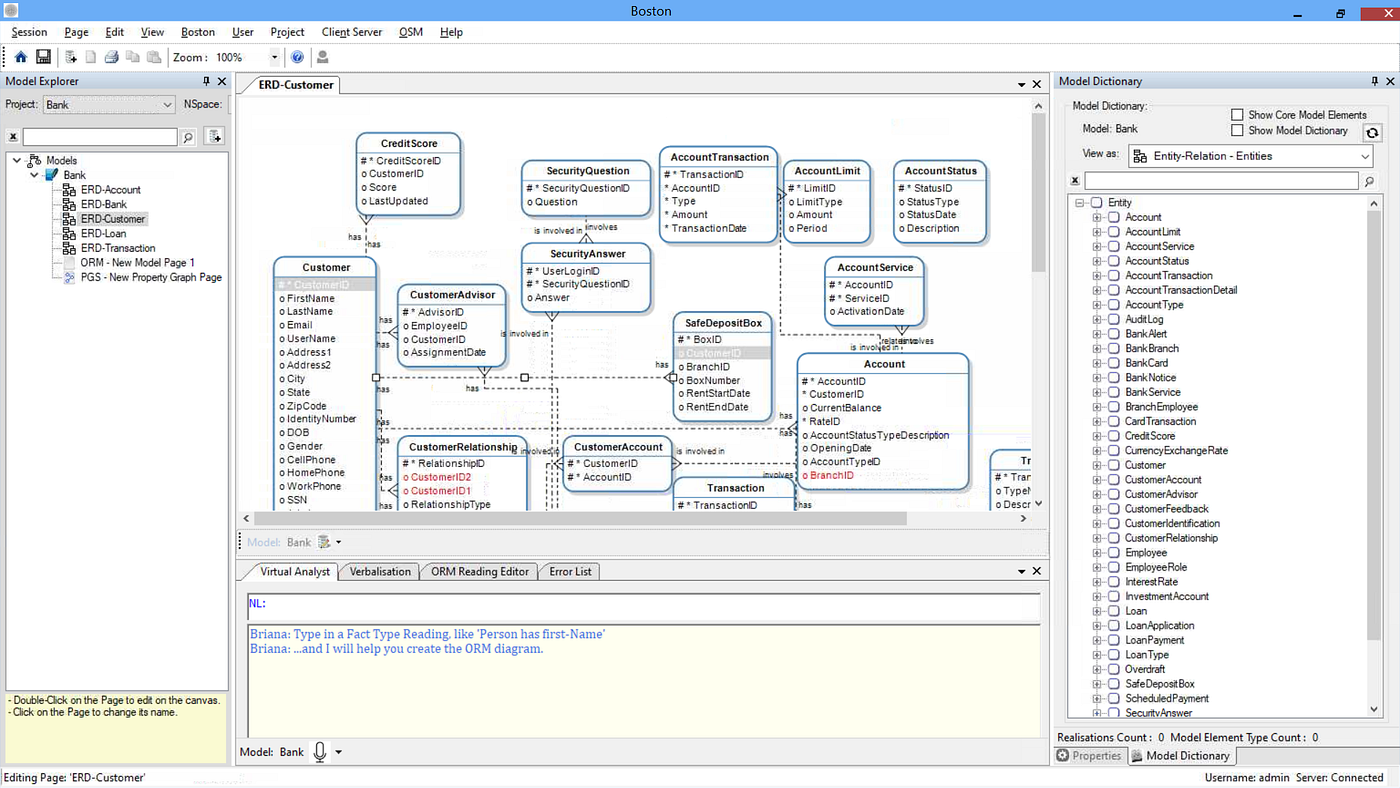Switch to the Verbalisation tab

pyautogui.click(x=380, y=572)
